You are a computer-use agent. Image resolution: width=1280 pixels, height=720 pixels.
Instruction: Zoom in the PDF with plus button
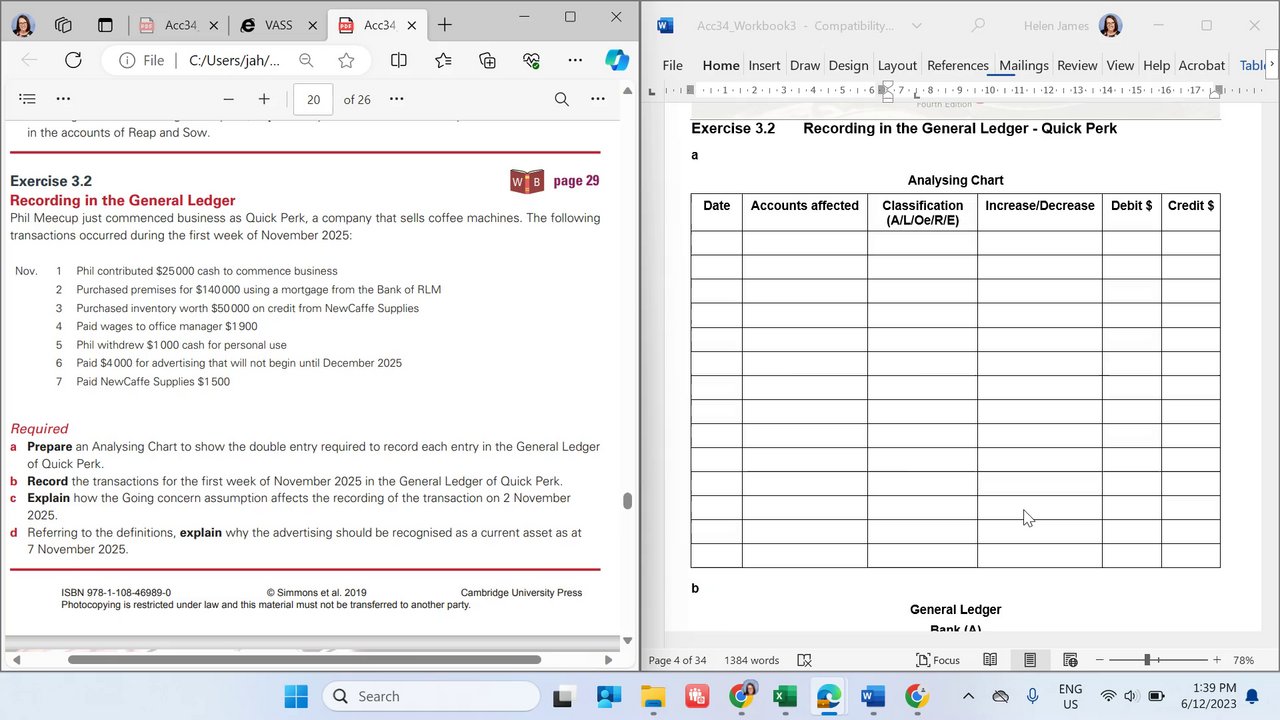point(264,99)
